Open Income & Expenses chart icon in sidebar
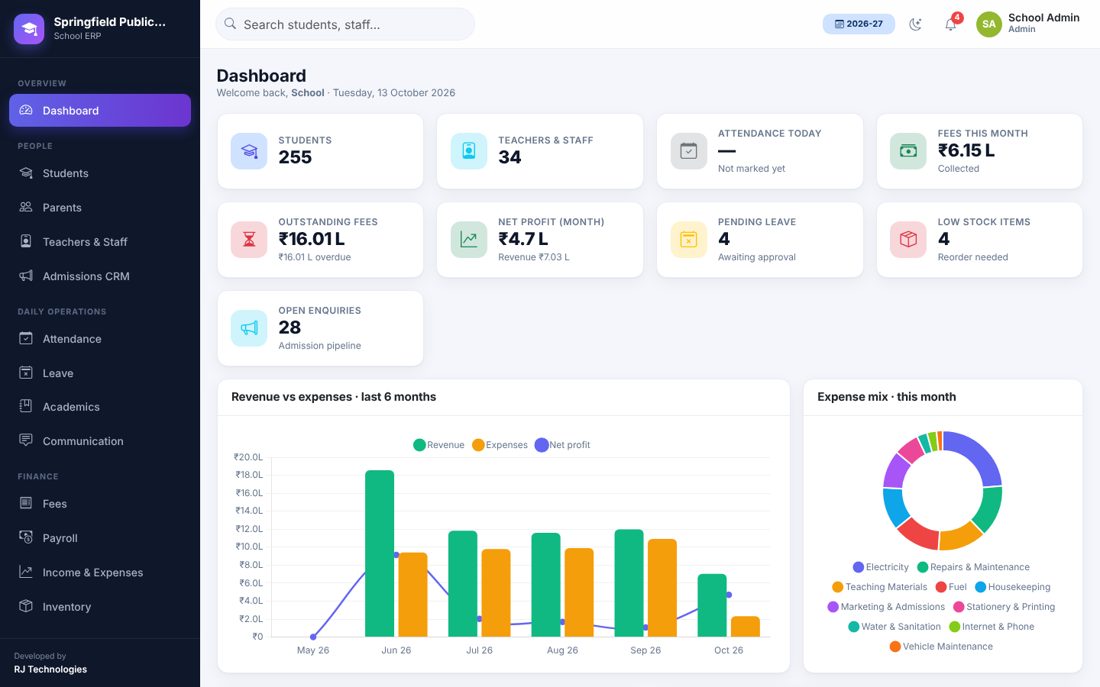The image size is (1100, 687). click(26, 571)
